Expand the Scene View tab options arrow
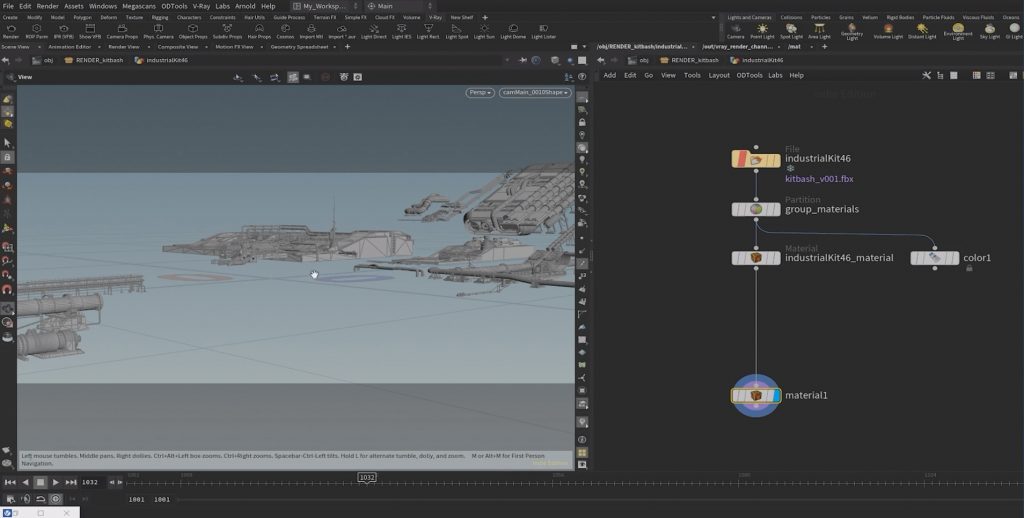This screenshot has width=1024, height=518. (38, 47)
